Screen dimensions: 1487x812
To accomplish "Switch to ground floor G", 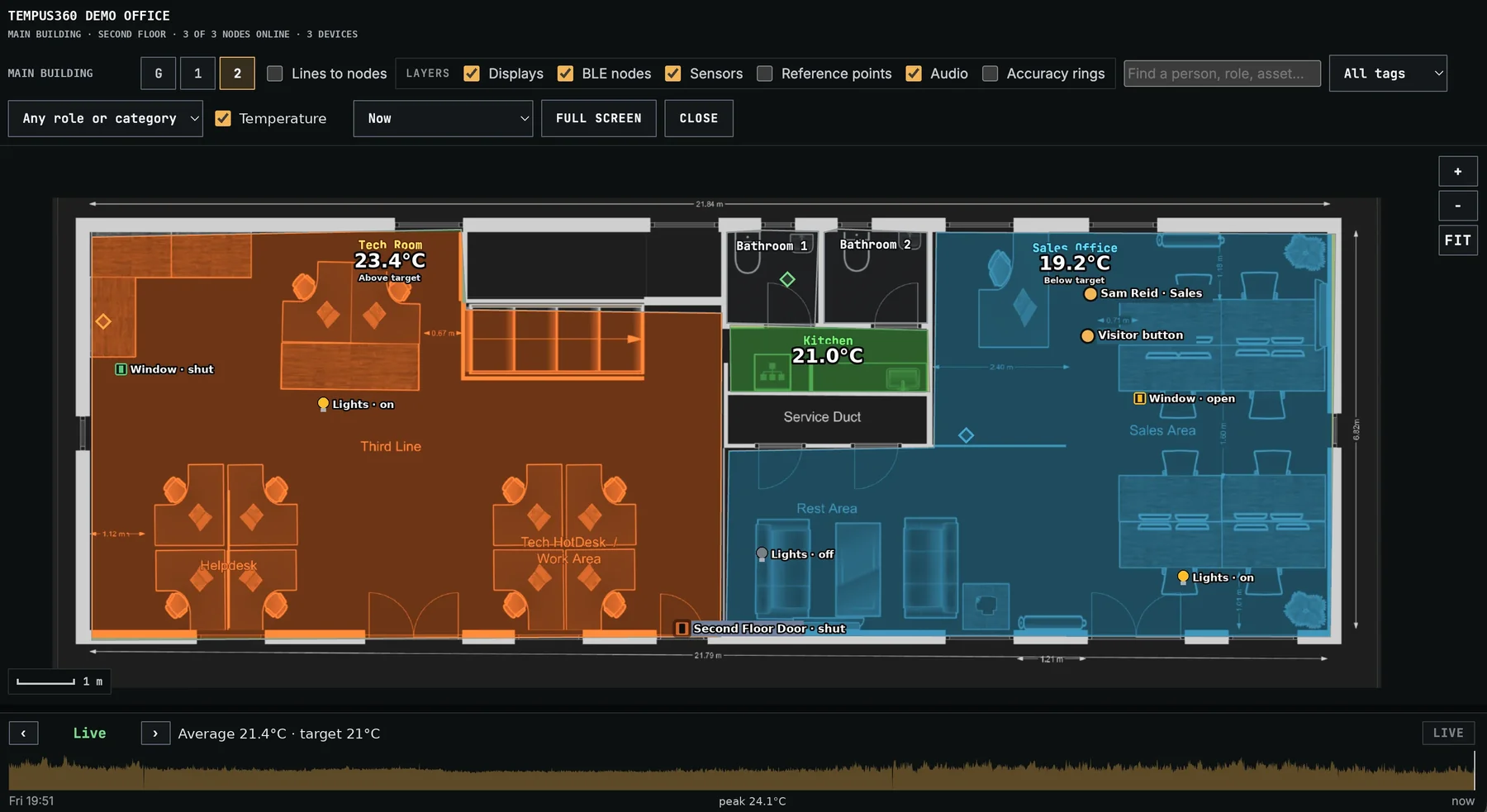I will (x=159, y=74).
